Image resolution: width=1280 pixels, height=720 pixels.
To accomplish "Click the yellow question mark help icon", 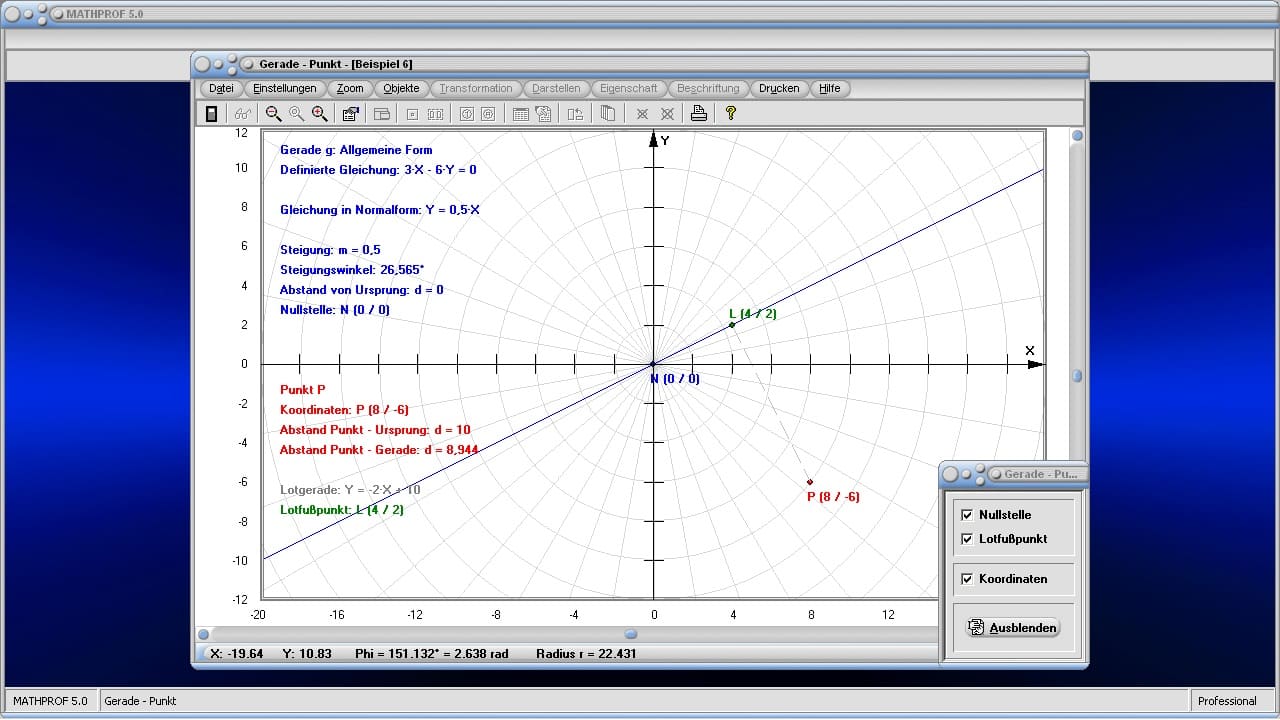I will (731, 114).
